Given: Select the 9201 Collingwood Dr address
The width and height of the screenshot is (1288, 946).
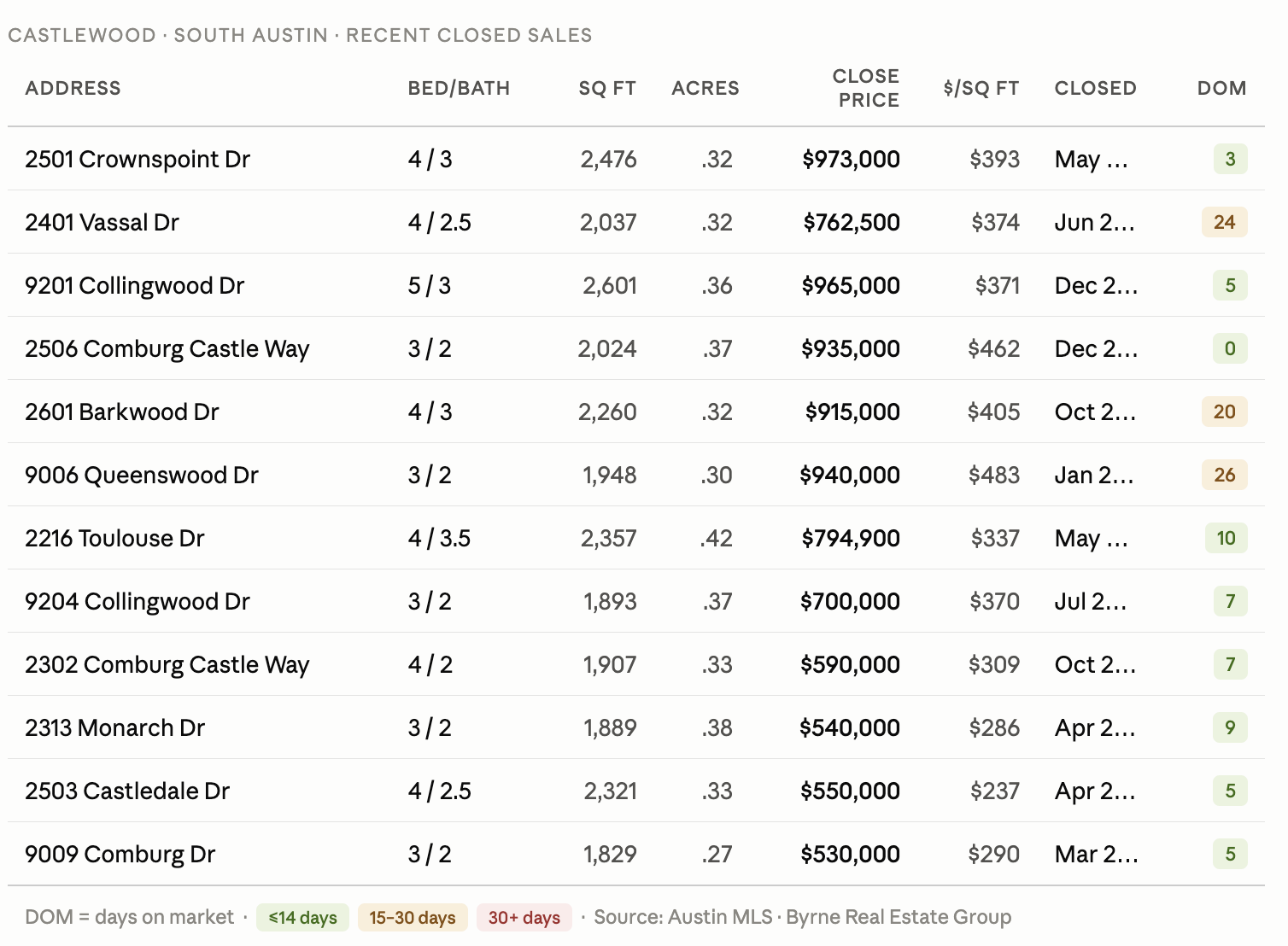Looking at the screenshot, I should pyautogui.click(x=134, y=285).
